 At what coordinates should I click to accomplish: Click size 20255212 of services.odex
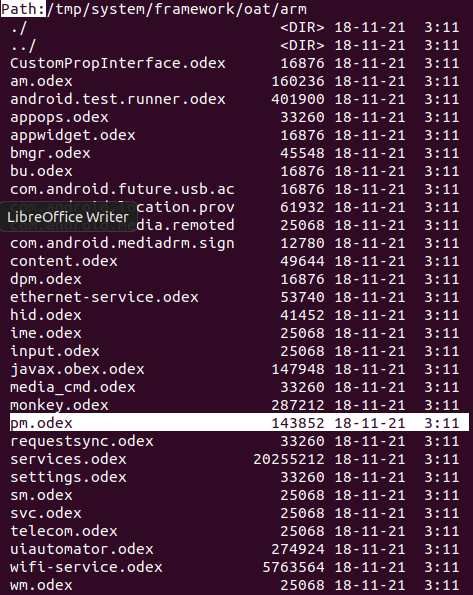tap(289, 459)
